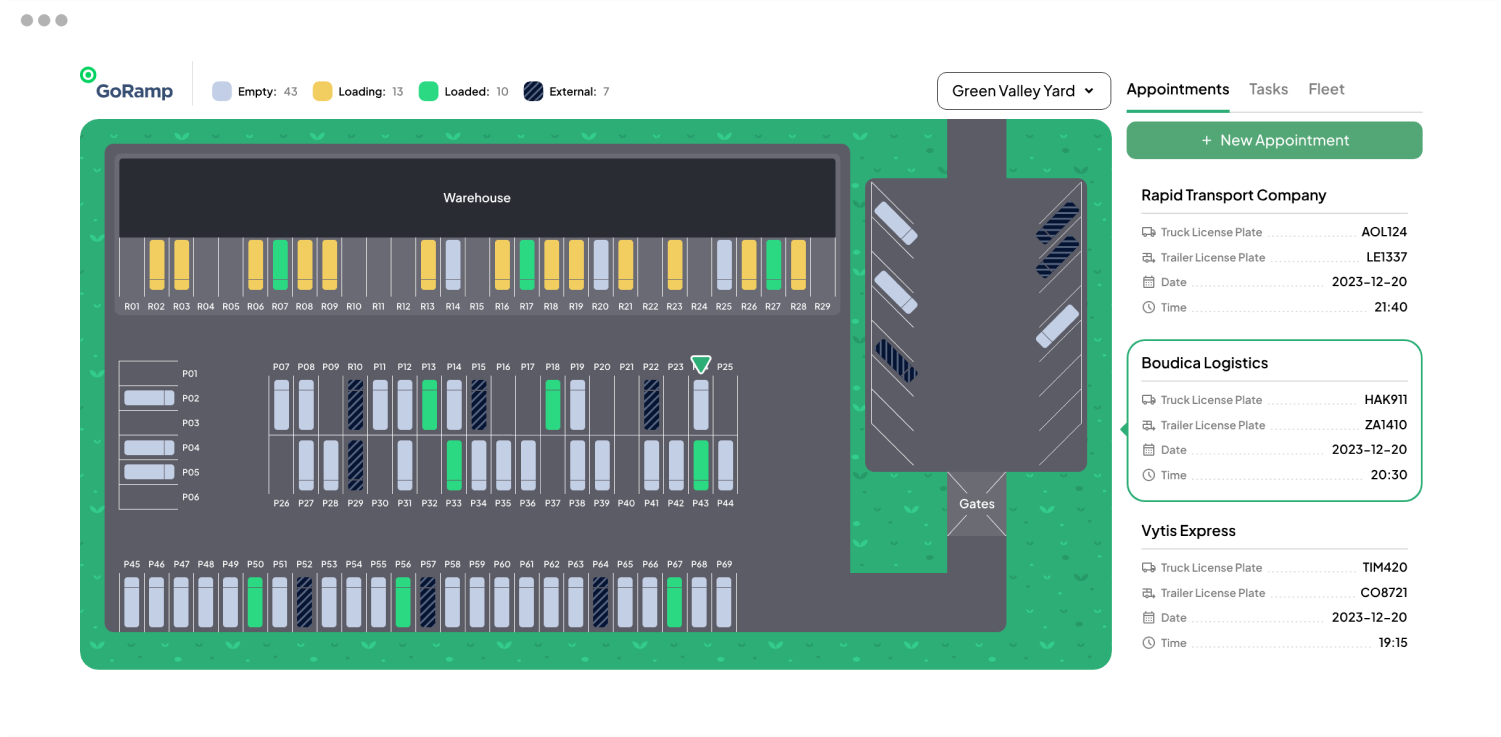This screenshot has width=1501, height=737.
Task: Click the striped External legend swatch
Action: pyautogui.click(x=534, y=91)
